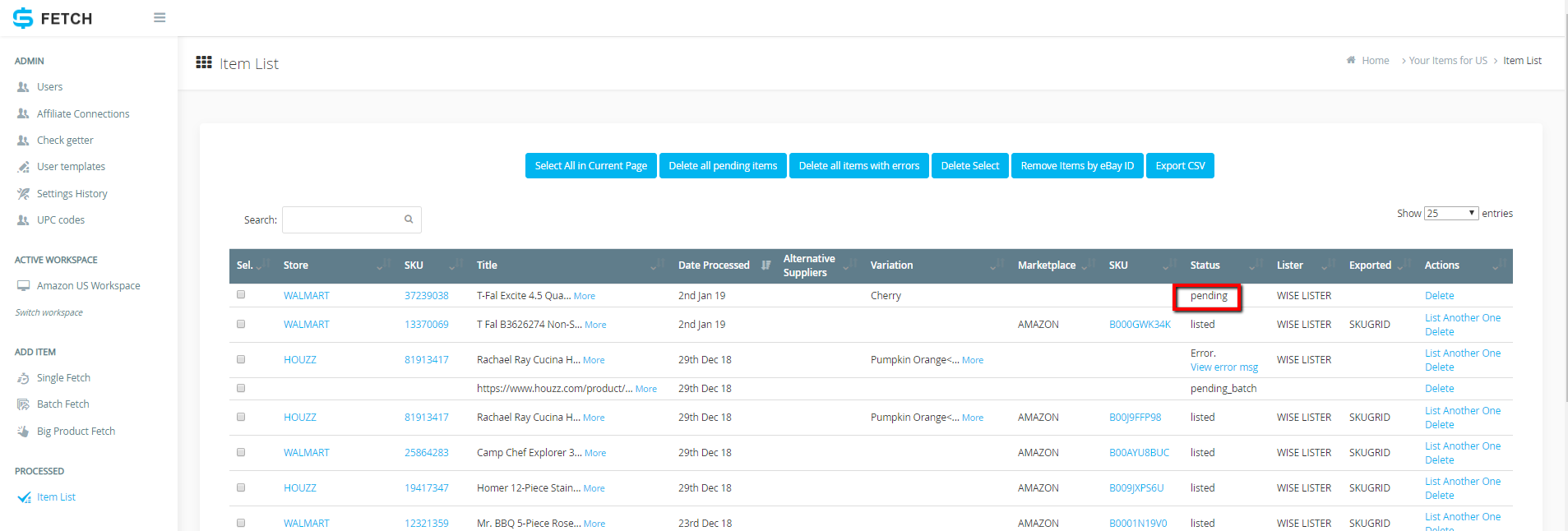Sort the table by Lister column
1568x531 pixels.
1306,265
